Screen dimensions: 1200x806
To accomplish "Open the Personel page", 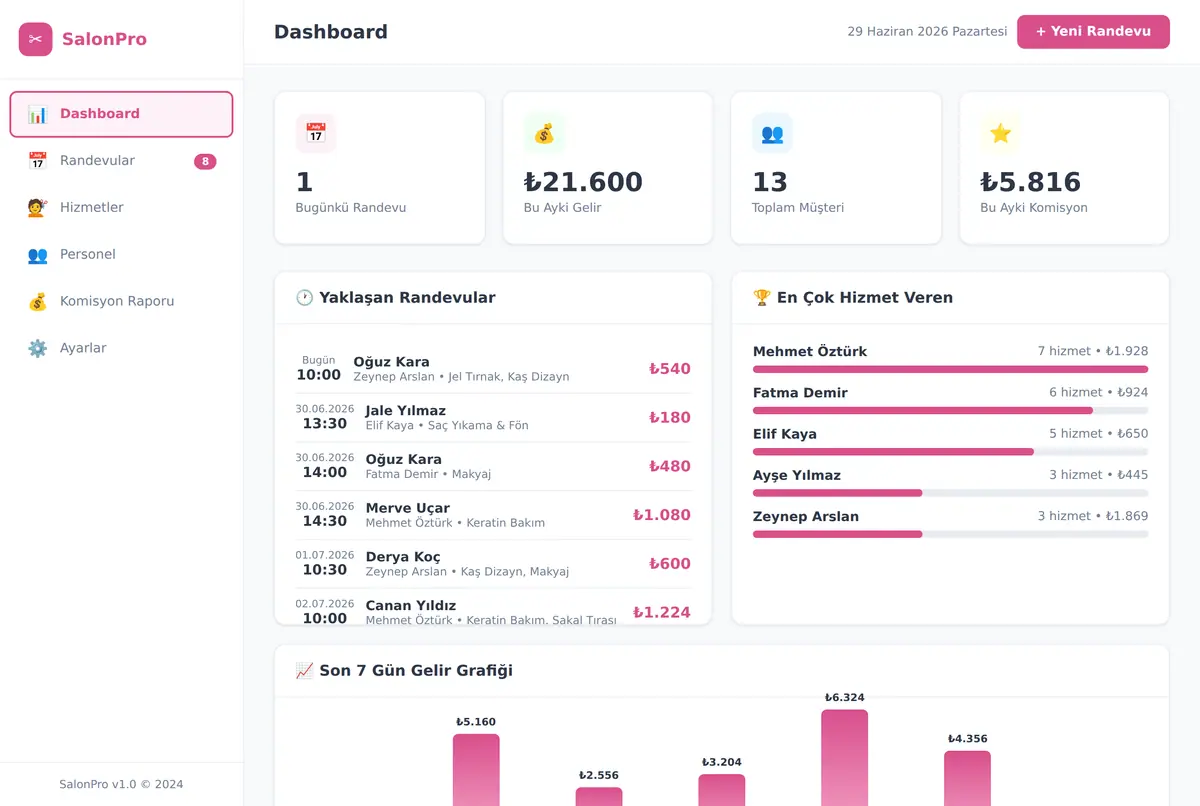I will (x=121, y=255).
